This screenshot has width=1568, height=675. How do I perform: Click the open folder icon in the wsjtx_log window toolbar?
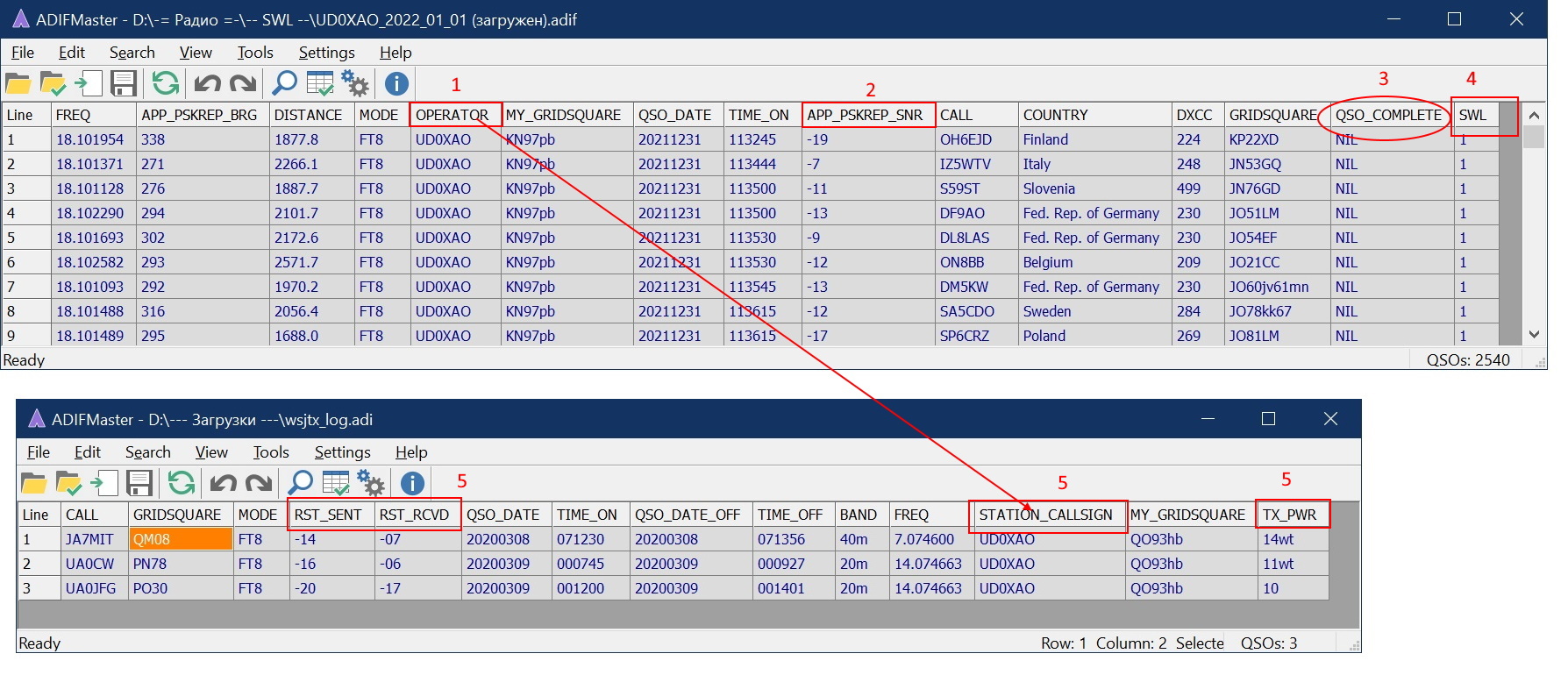click(34, 483)
